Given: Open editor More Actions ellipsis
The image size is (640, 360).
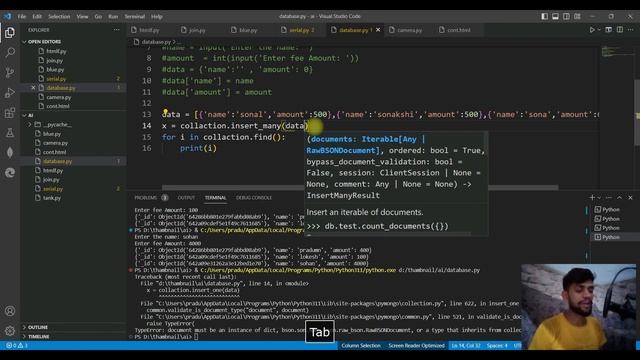Looking at the screenshot, I should coord(631,30).
